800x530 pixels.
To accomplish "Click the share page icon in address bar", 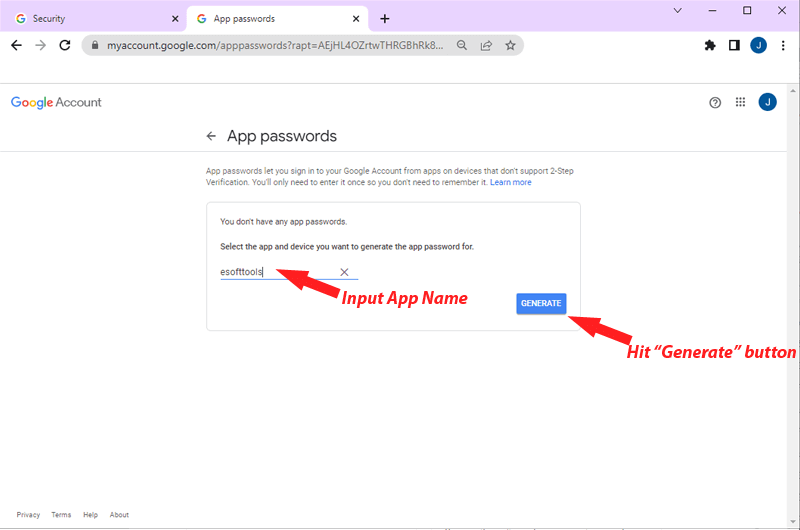I will coord(486,45).
